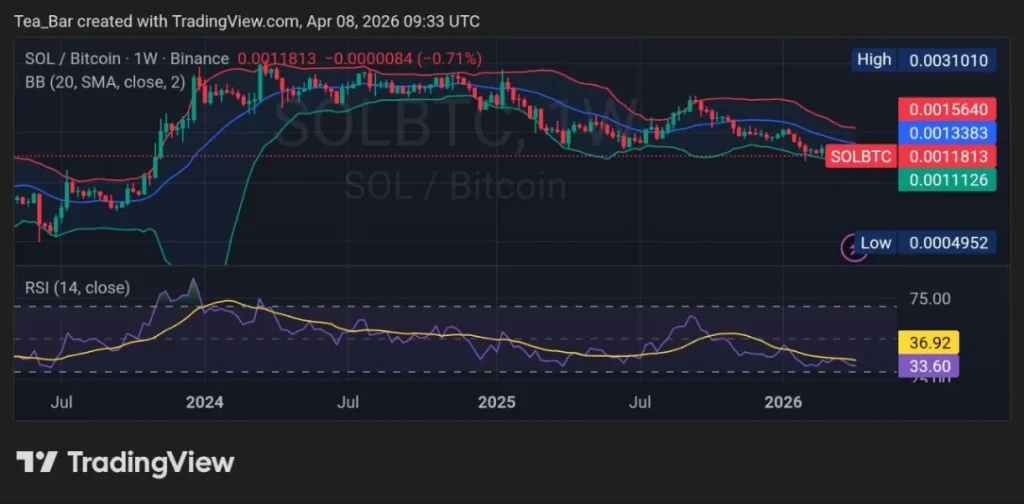Click the 2025 marker on time axis

coord(495,403)
